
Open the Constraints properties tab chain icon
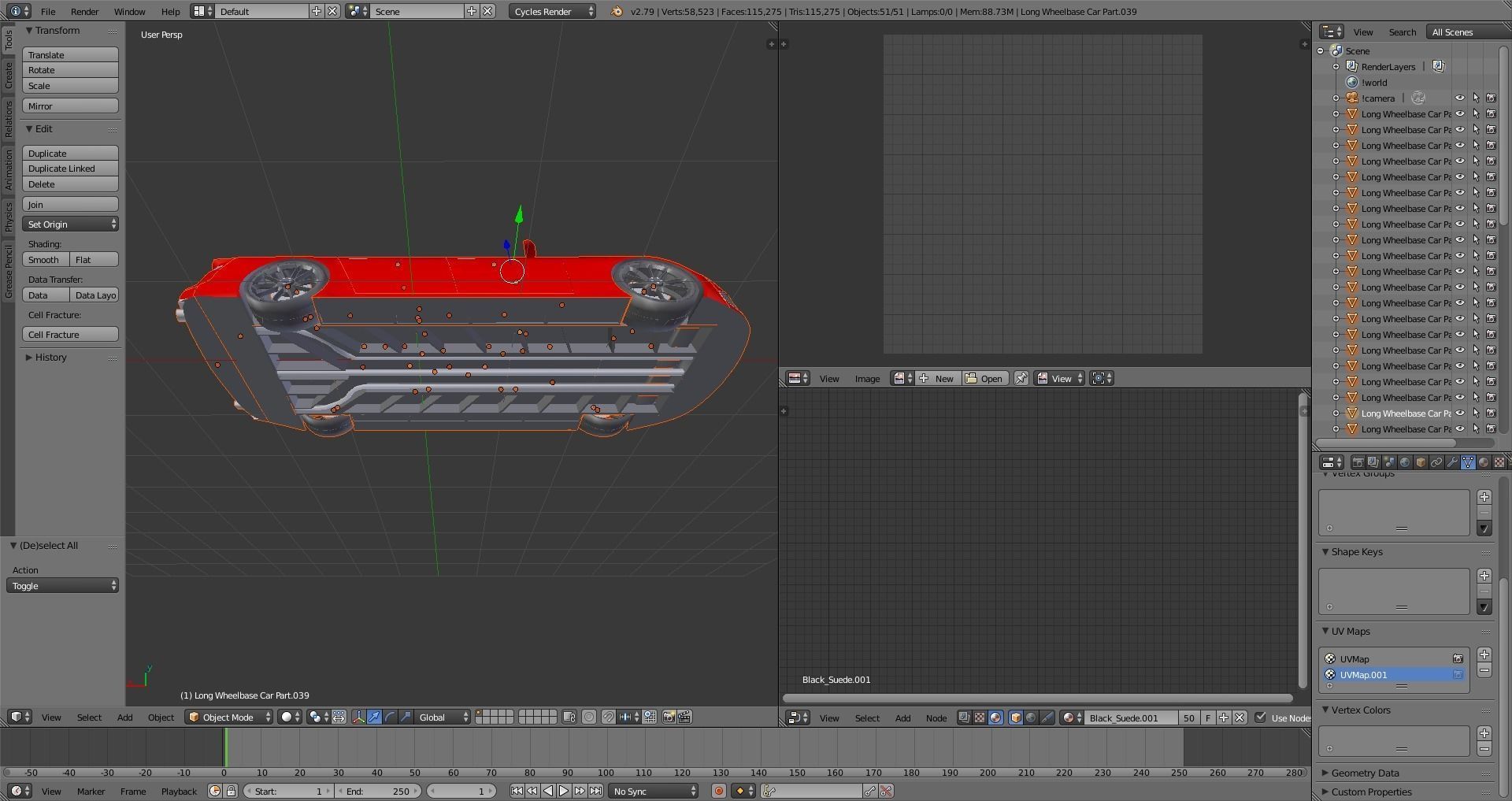click(x=1436, y=462)
